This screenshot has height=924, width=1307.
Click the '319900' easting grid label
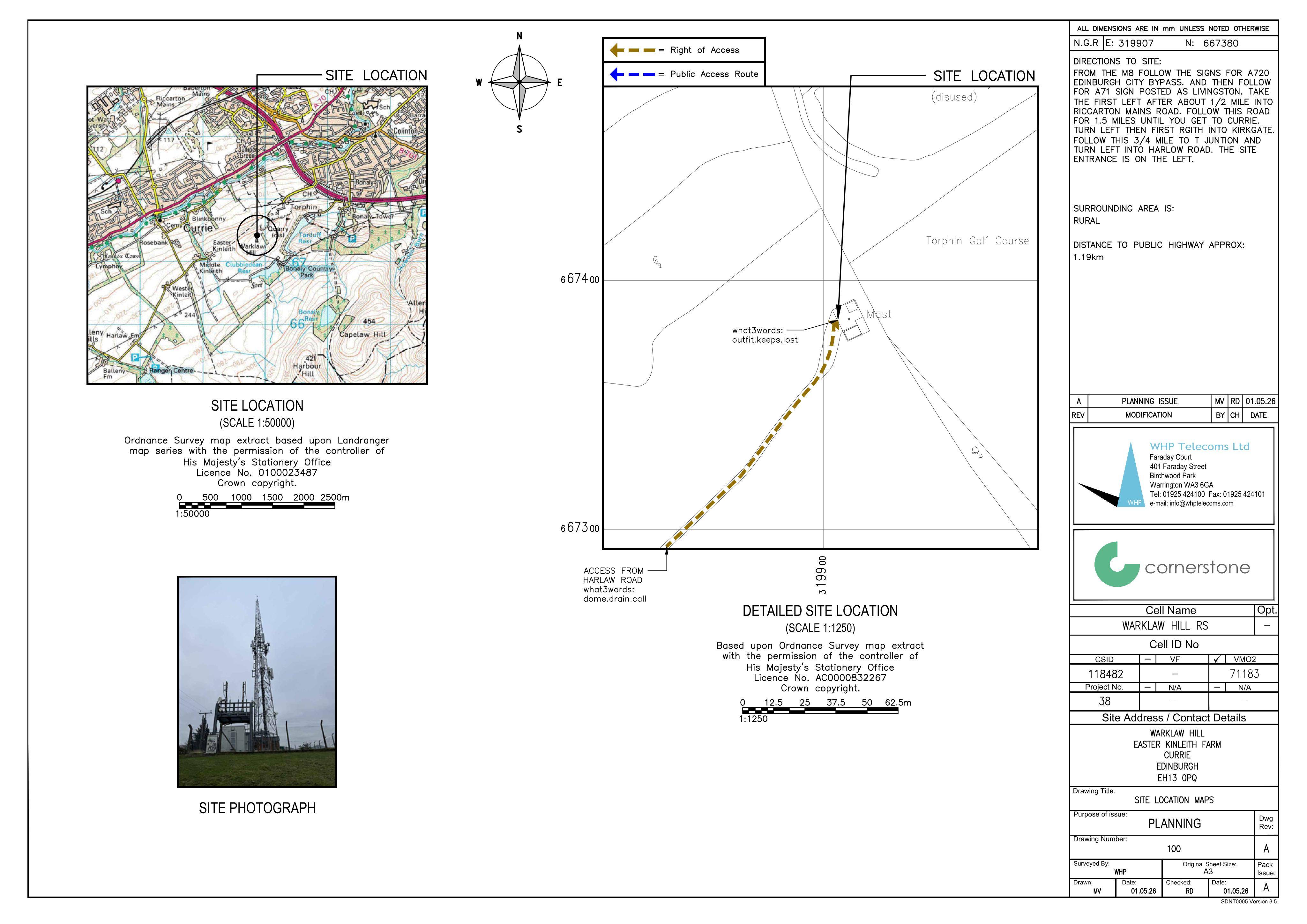tap(821, 575)
